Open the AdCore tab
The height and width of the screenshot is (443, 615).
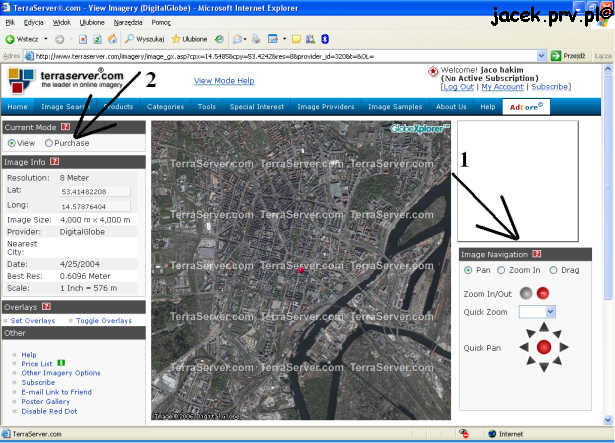pos(526,107)
